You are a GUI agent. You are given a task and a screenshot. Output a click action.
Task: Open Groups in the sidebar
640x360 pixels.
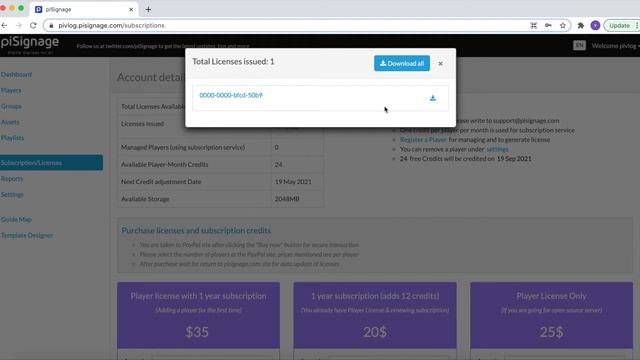11,106
